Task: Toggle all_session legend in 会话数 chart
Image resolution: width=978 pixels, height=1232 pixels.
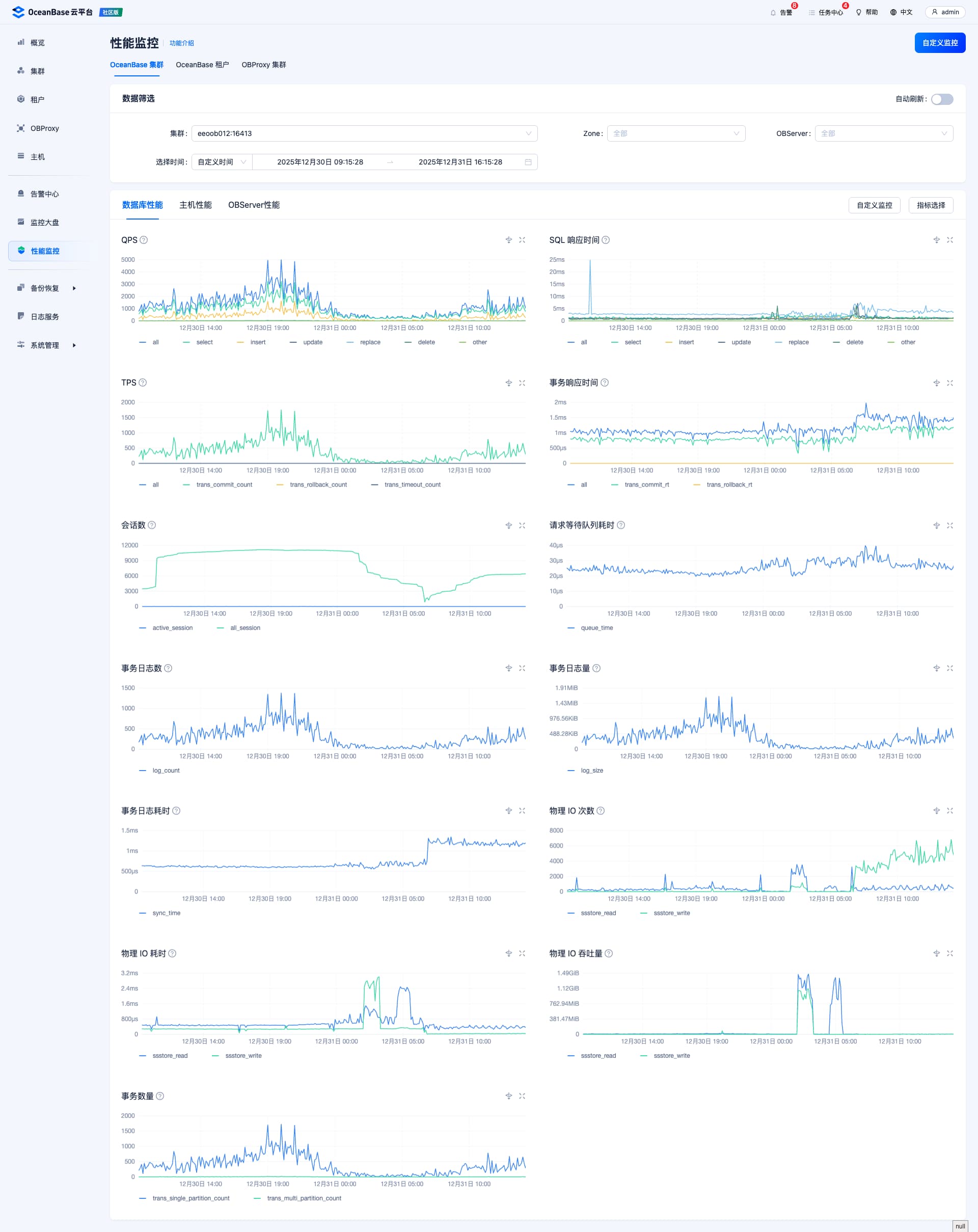Action: pyautogui.click(x=244, y=628)
